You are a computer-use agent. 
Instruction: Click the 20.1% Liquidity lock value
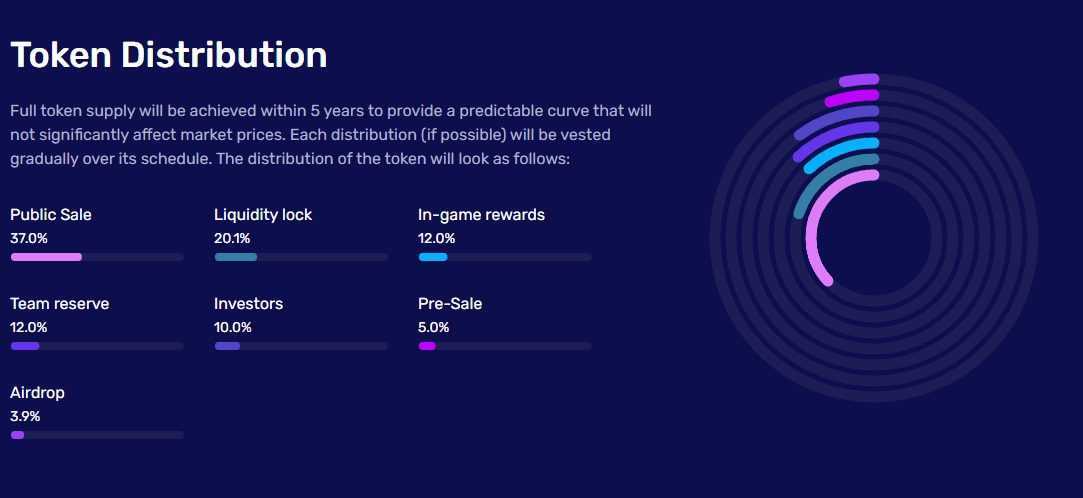click(x=232, y=238)
